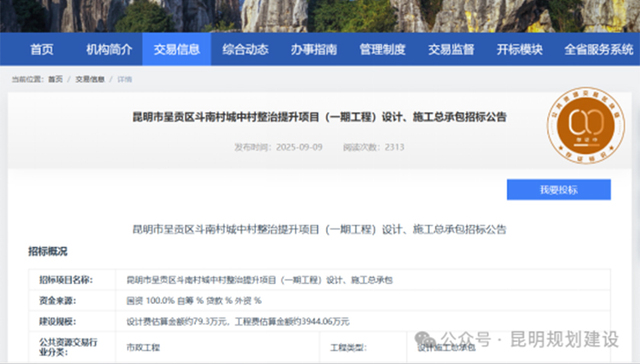The width and height of the screenshot is (640, 364).
Task: Open the 首页 navigation tab
Action: point(42,49)
